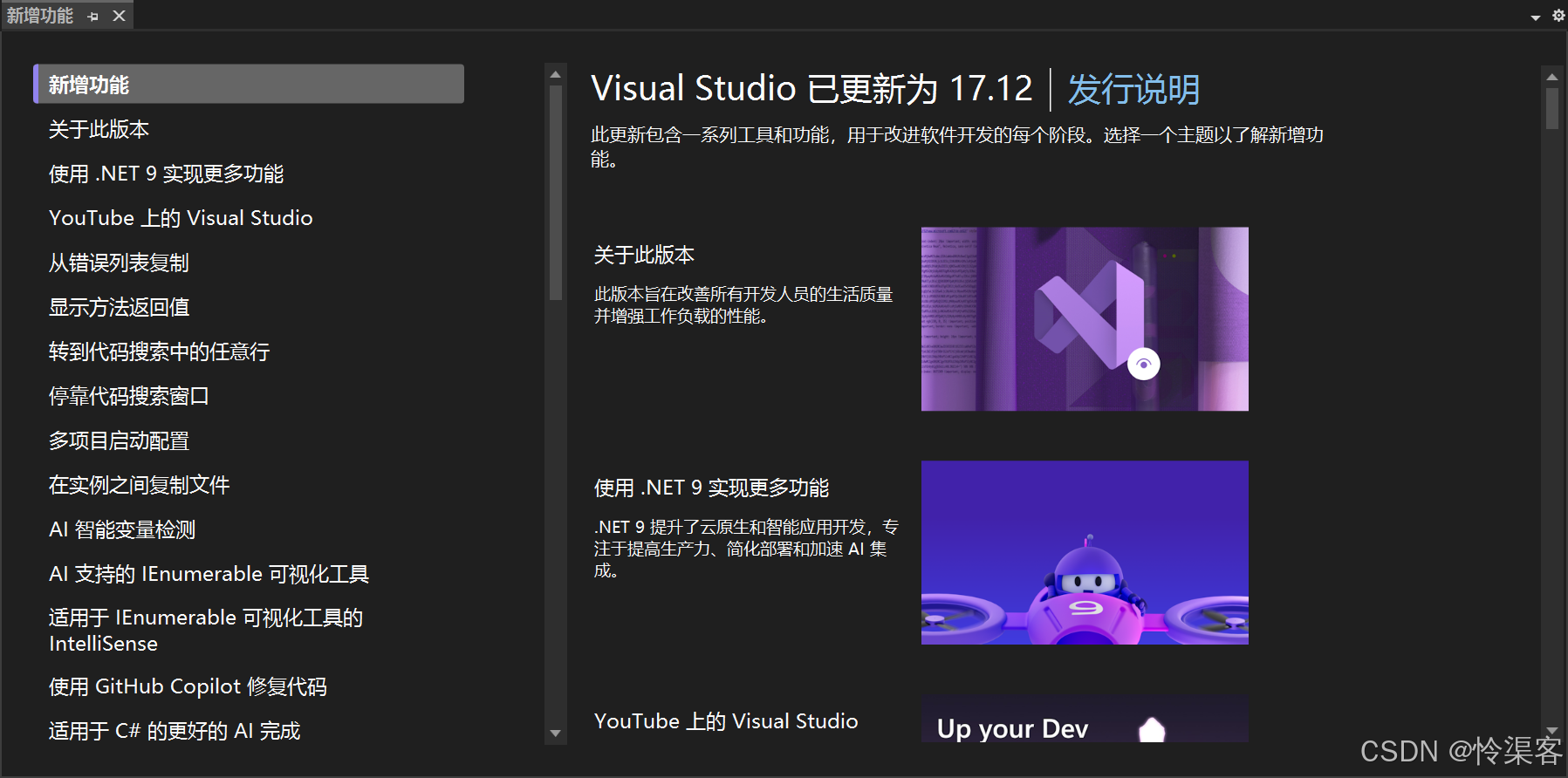Select 适用于 IEnumerable 可视化工具的 IntelliSense

point(206,631)
